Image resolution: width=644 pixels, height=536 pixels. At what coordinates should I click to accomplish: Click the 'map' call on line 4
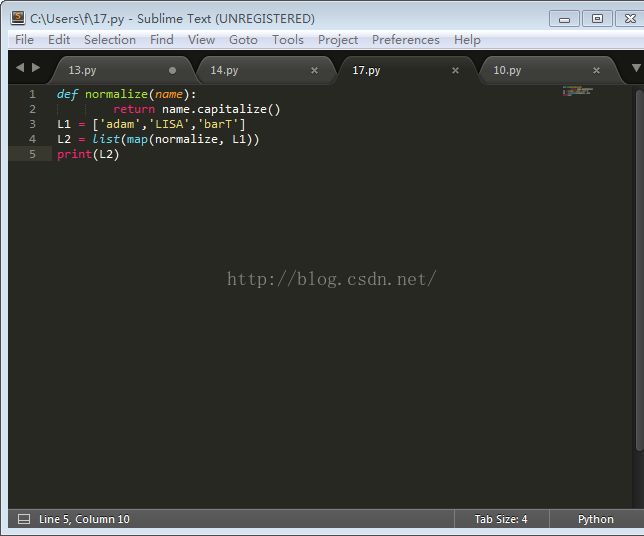[137, 139]
